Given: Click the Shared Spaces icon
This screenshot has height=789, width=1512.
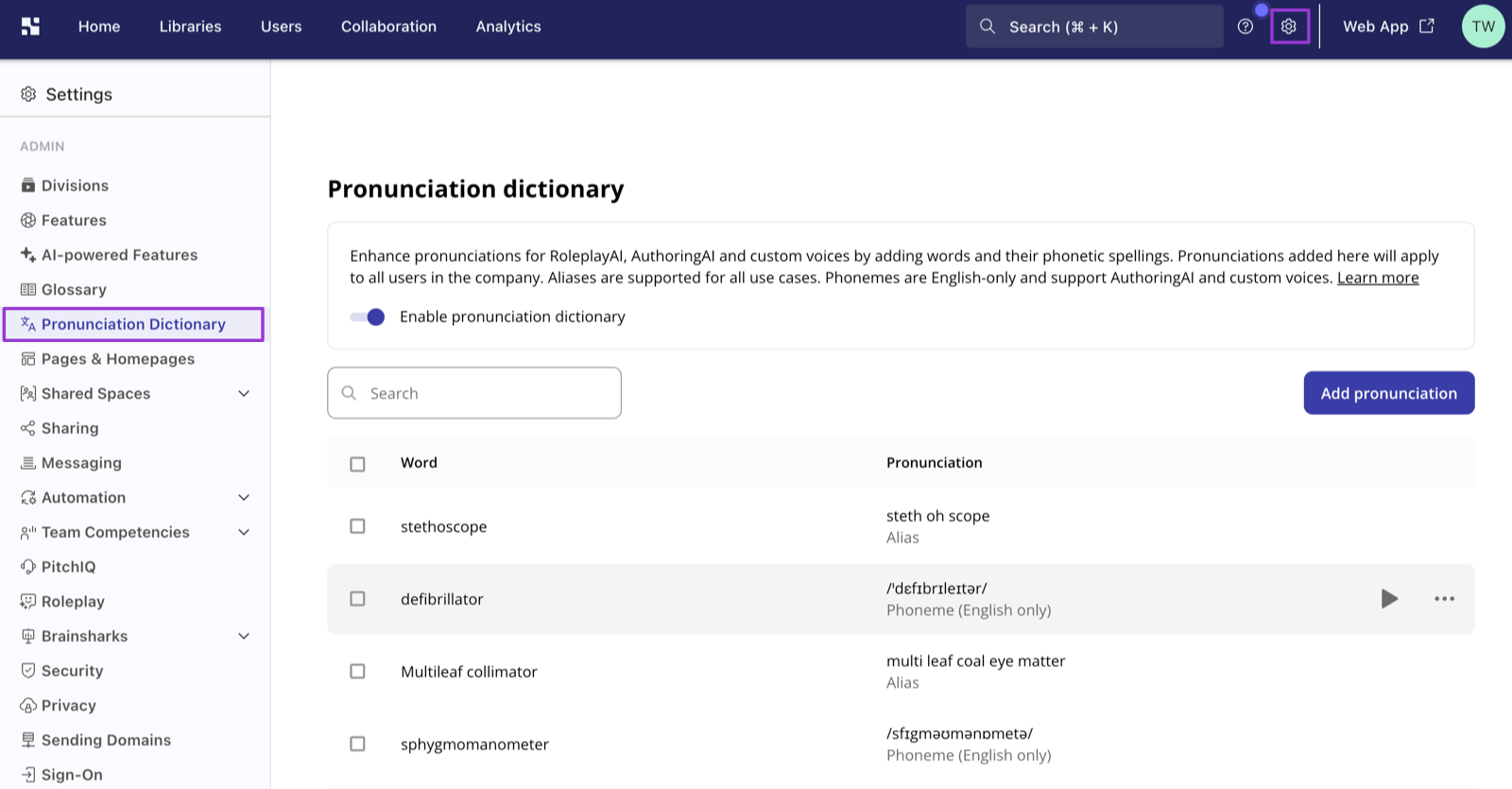Looking at the screenshot, I should pos(28,393).
